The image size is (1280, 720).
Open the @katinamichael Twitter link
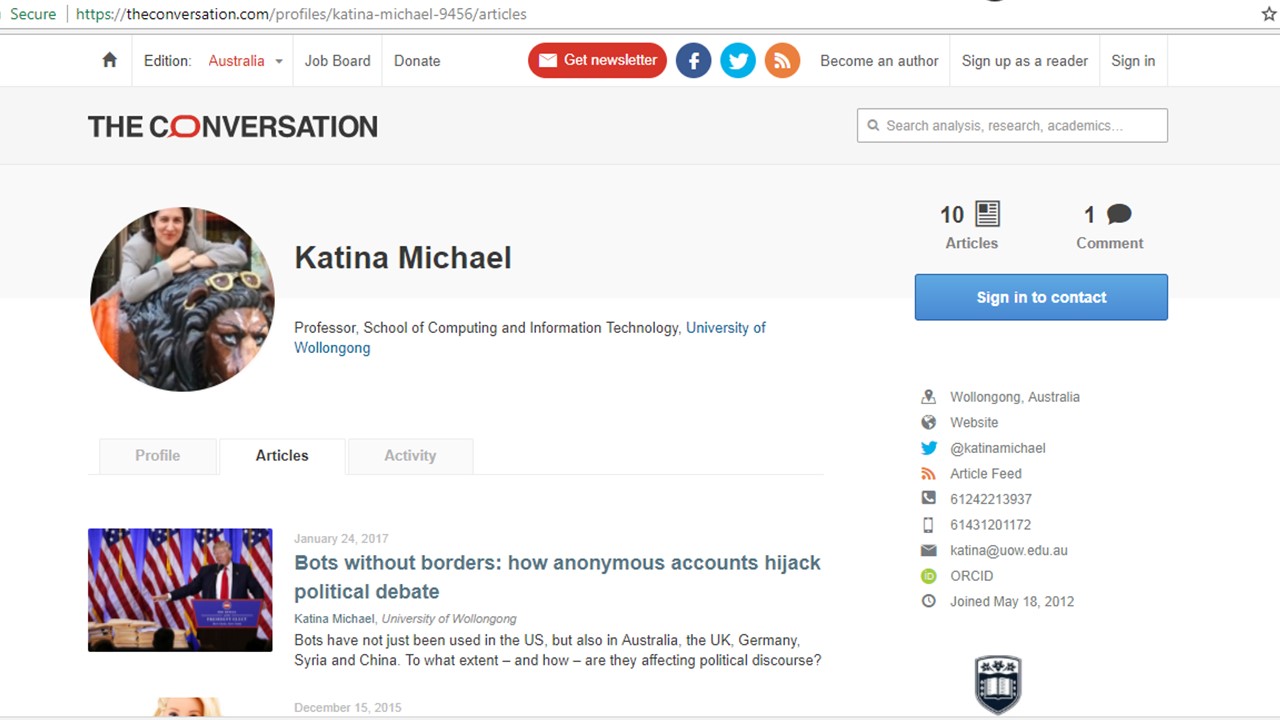coord(998,448)
